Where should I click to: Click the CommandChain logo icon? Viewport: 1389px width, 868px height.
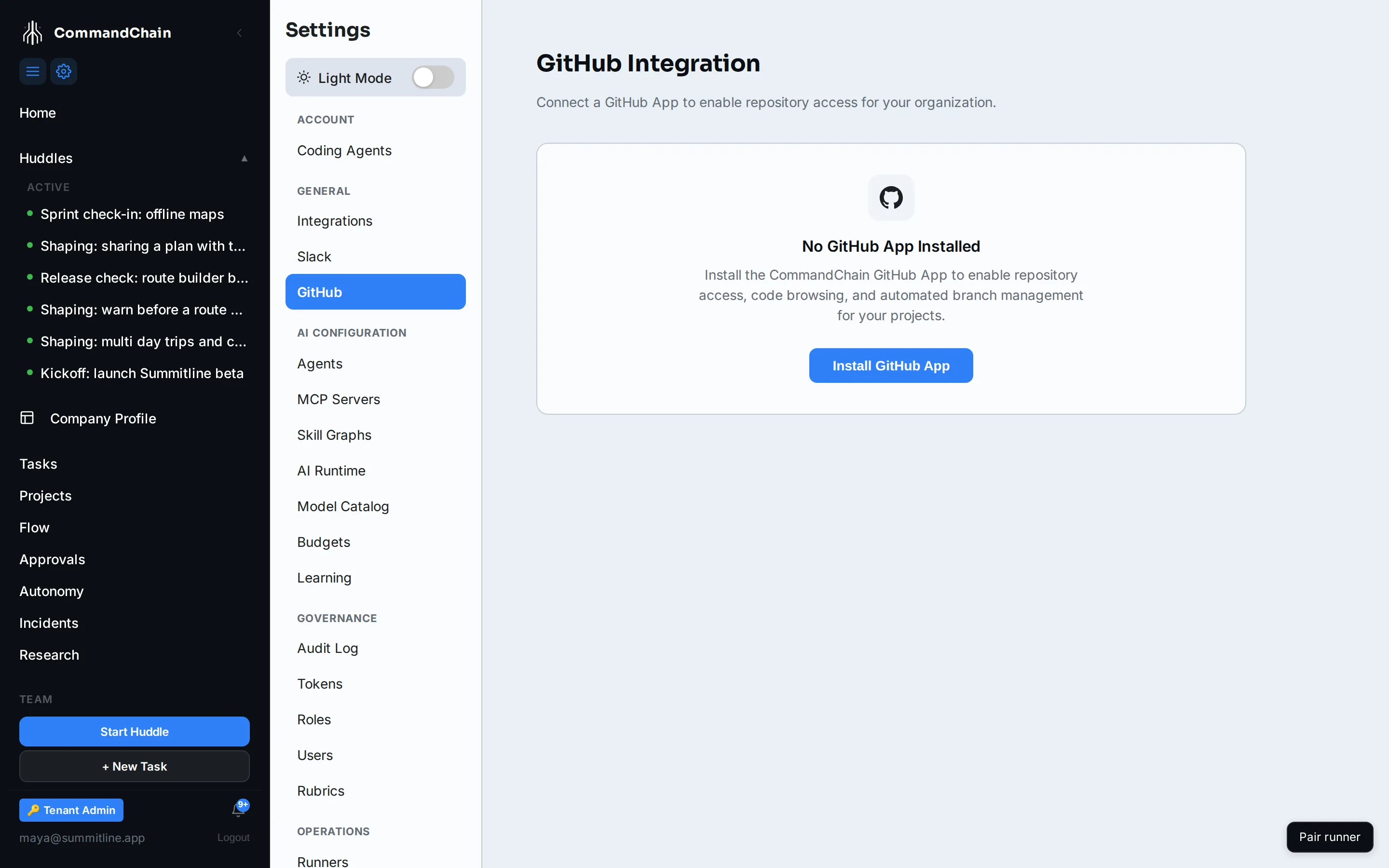coord(33,33)
